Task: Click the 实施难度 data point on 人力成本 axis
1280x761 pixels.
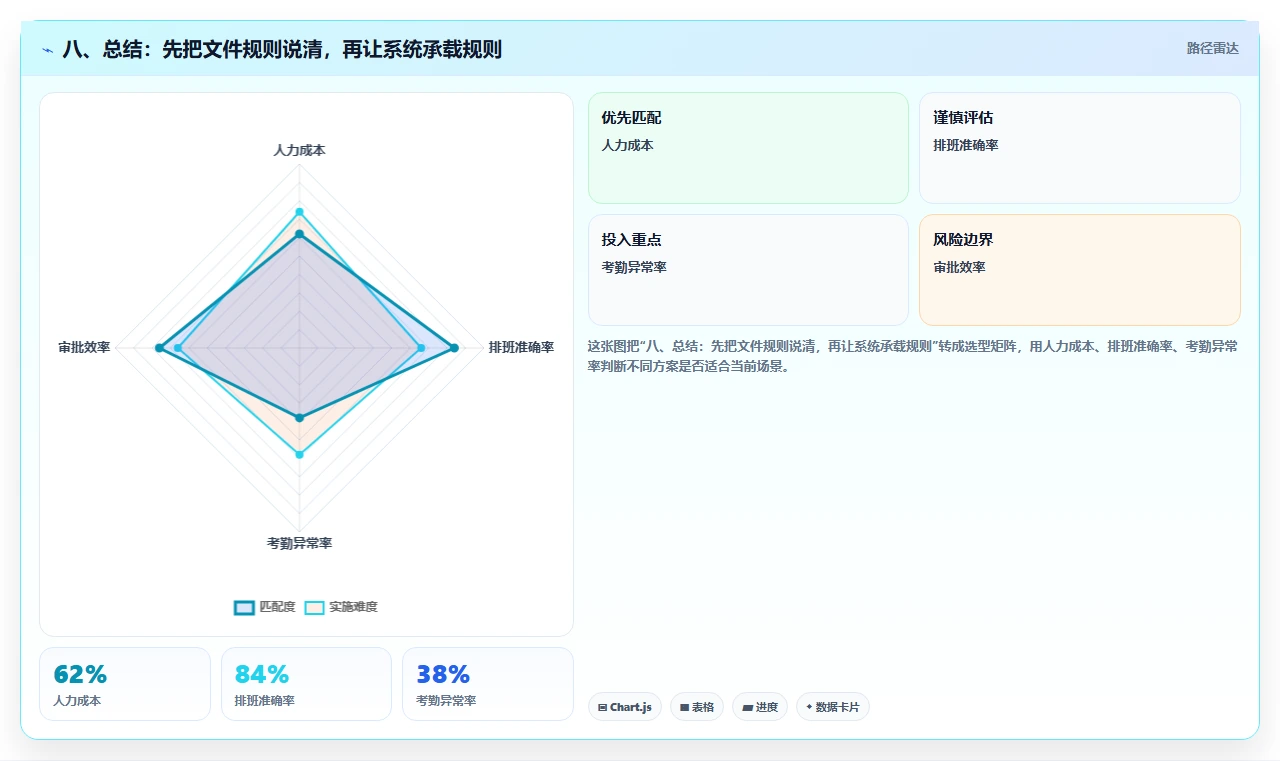Action: (299, 212)
